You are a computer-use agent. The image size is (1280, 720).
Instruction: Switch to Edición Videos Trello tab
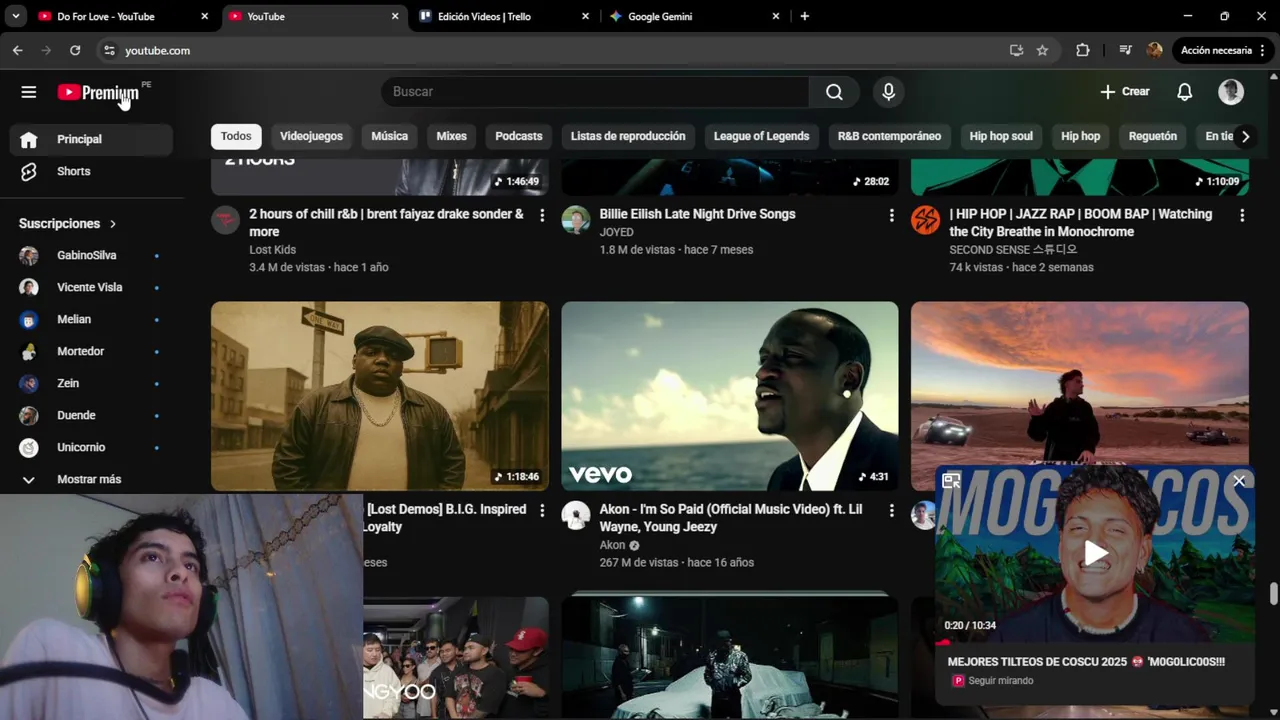click(504, 16)
